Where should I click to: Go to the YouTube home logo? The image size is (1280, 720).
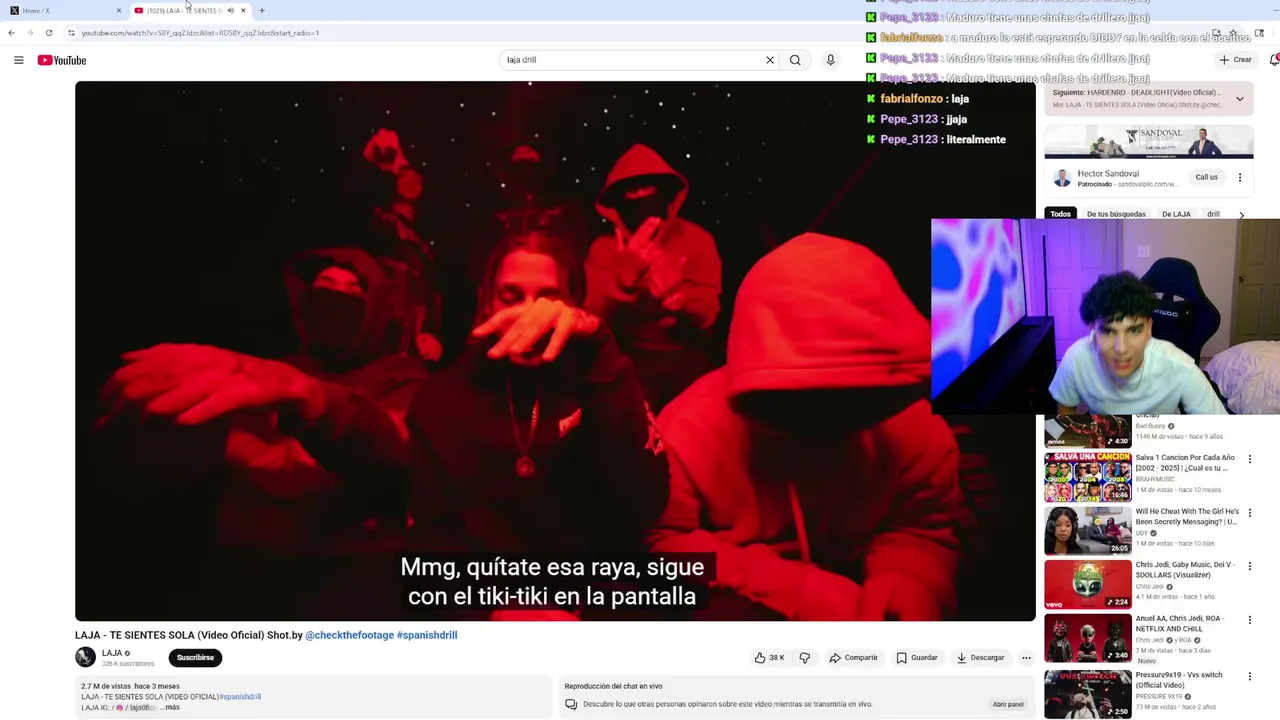coord(62,60)
